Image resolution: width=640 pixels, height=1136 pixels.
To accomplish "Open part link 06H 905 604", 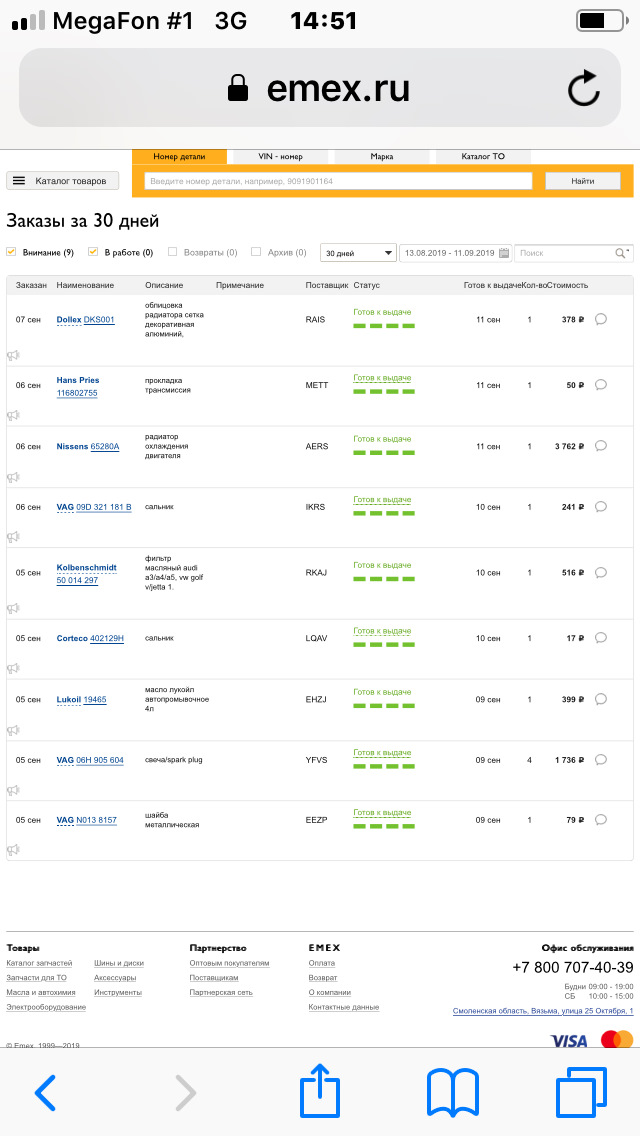I will tap(100, 760).
